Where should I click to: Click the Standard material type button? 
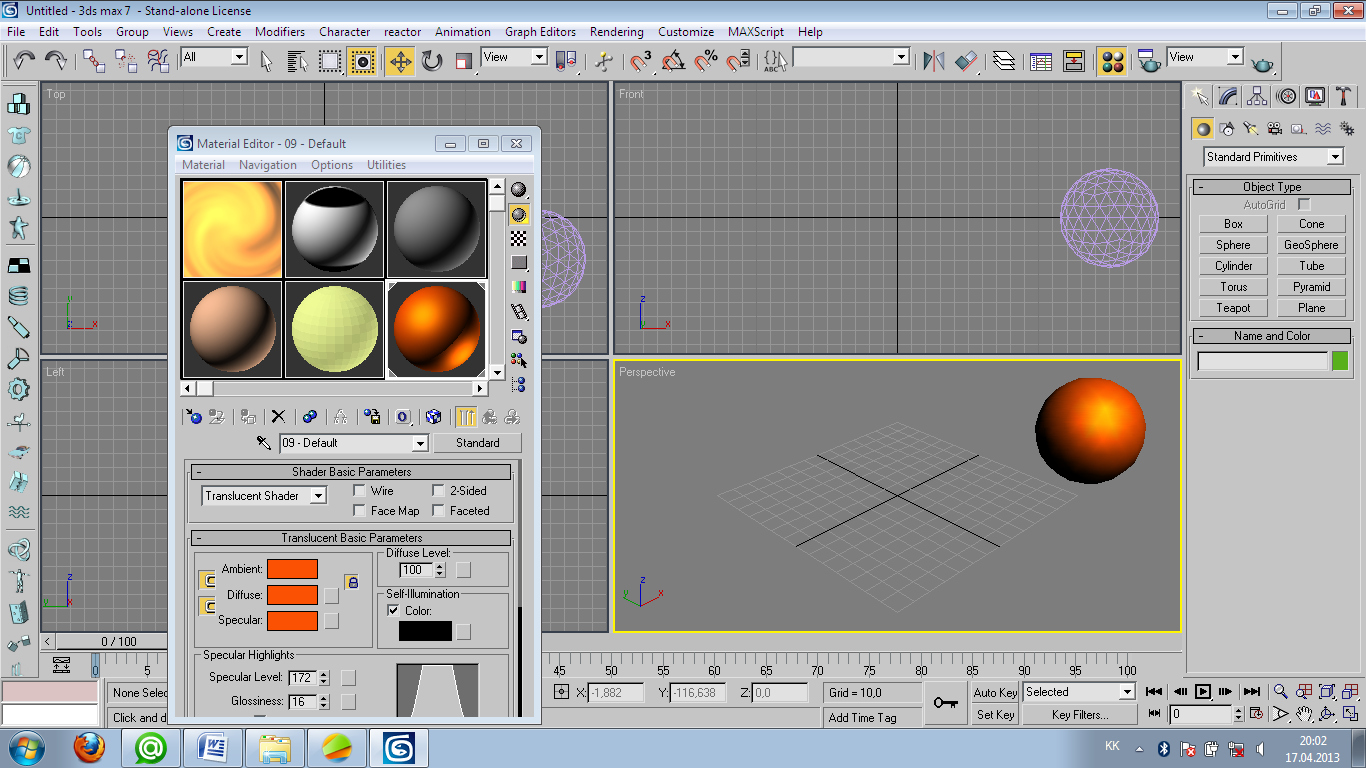(x=477, y=443)
